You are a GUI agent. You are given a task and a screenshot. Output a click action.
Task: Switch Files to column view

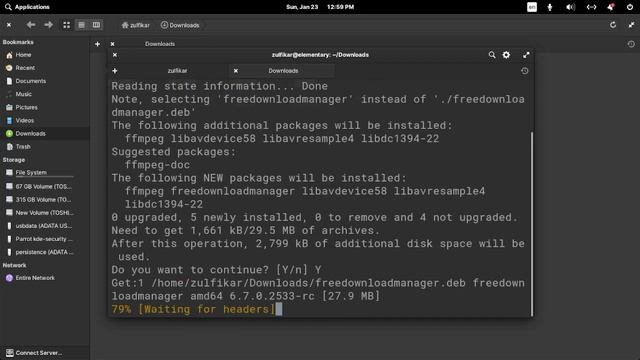click(96, 25)
